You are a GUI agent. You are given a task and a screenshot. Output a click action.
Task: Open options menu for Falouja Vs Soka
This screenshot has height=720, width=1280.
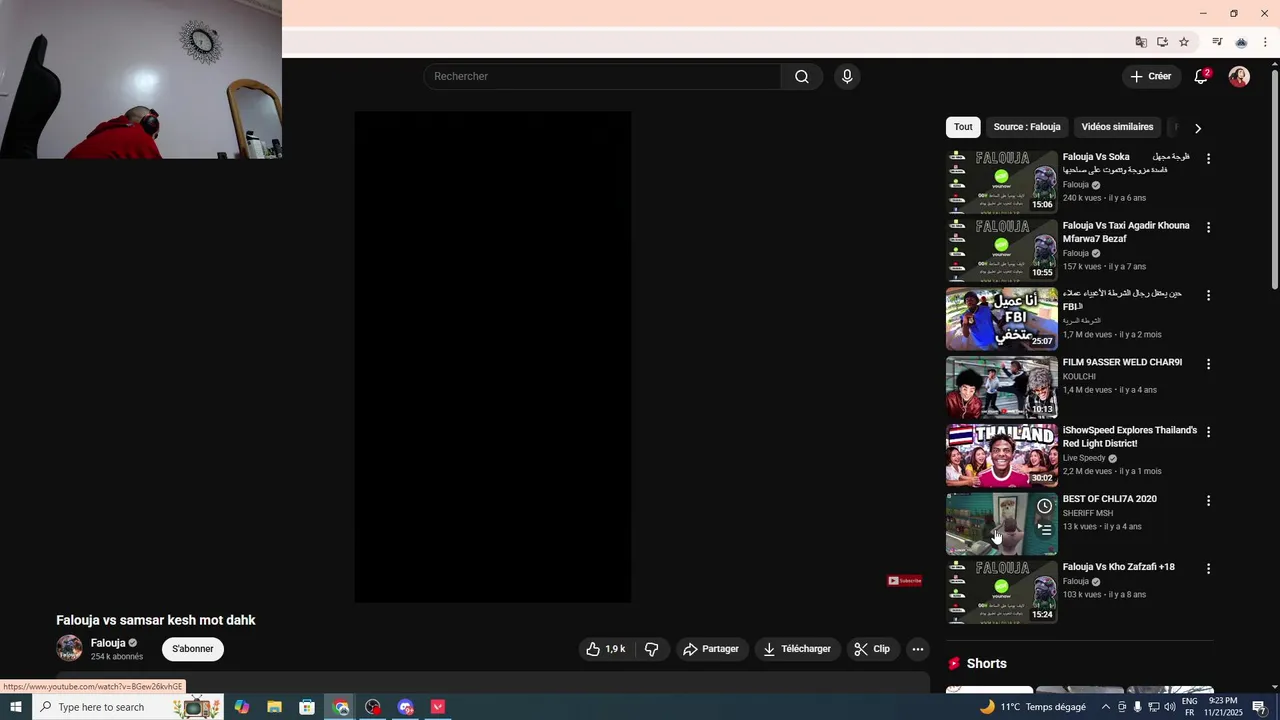pyautogui.click(x=1208, y=159)
